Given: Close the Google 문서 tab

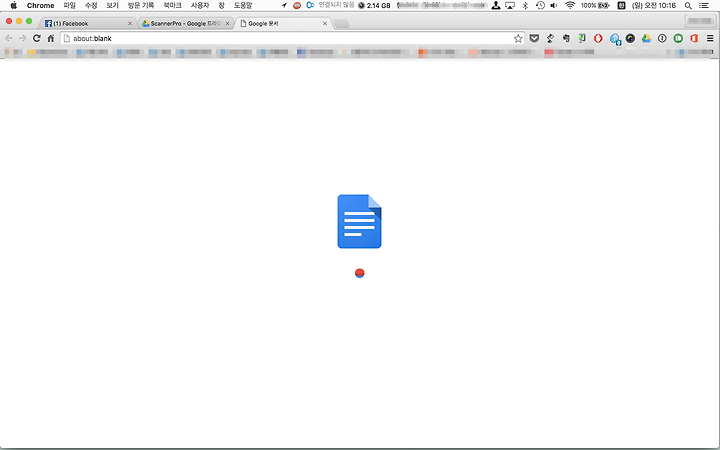Looking at the screenshot, I should click(x=325, y=23).
